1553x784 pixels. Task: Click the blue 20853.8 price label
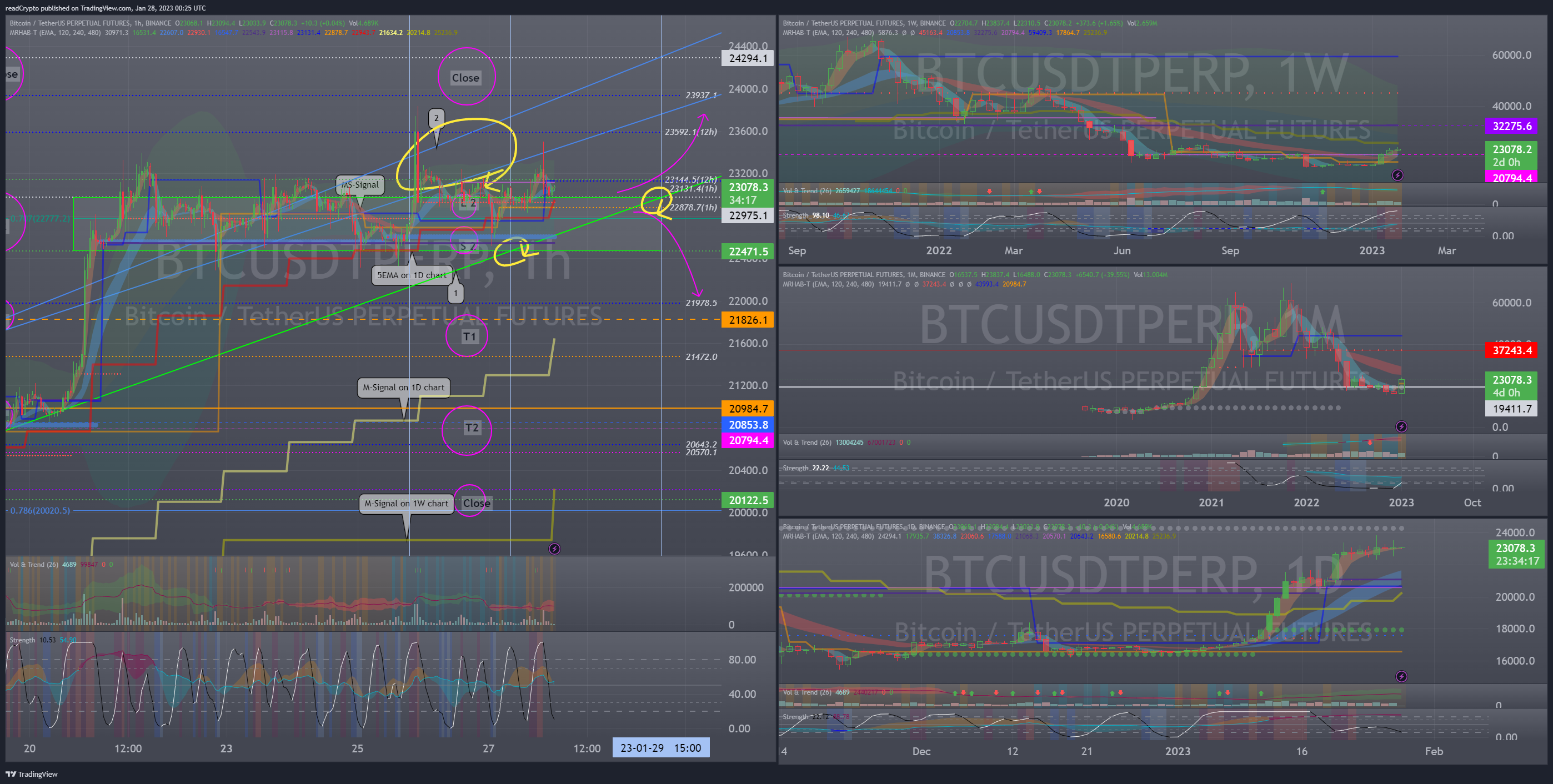click(748, 425)
